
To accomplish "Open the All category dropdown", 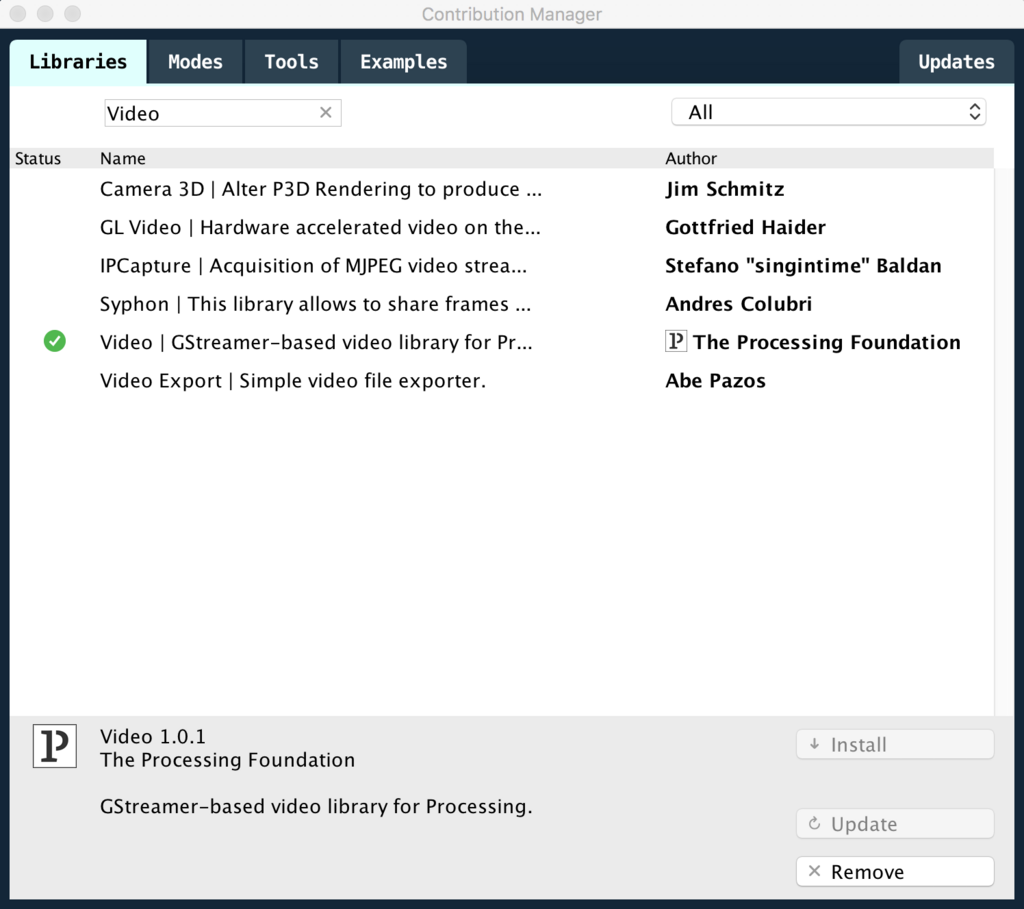I will click(x=829, y=112).
